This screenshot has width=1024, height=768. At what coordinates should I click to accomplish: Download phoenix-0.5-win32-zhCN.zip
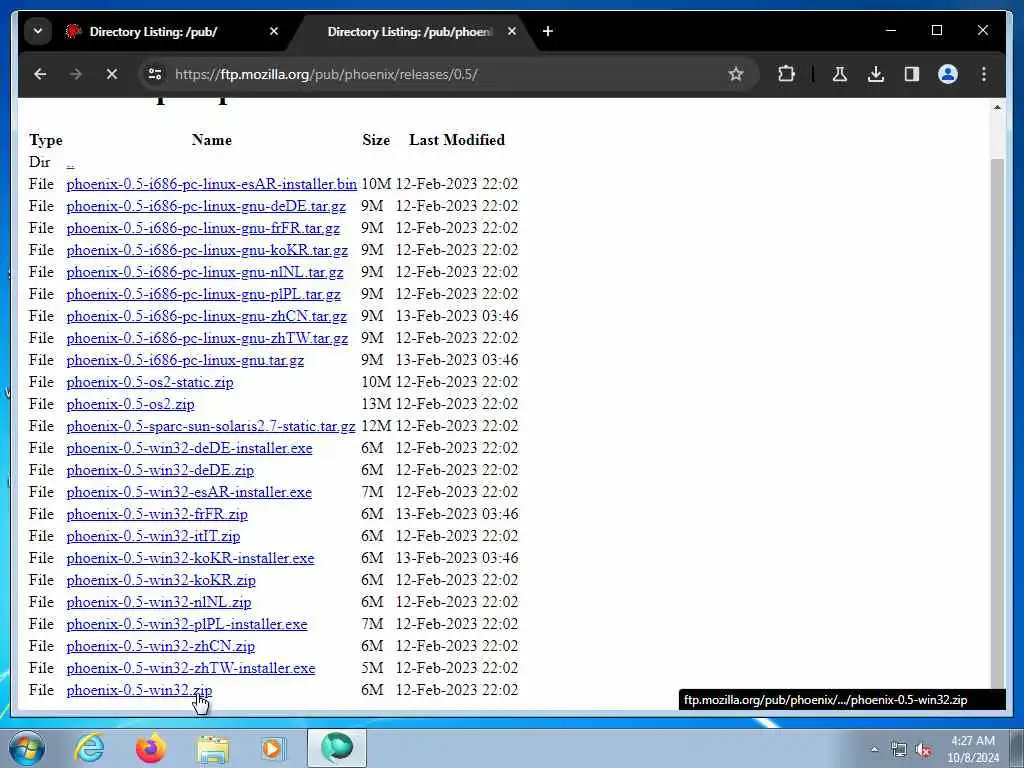161,647
